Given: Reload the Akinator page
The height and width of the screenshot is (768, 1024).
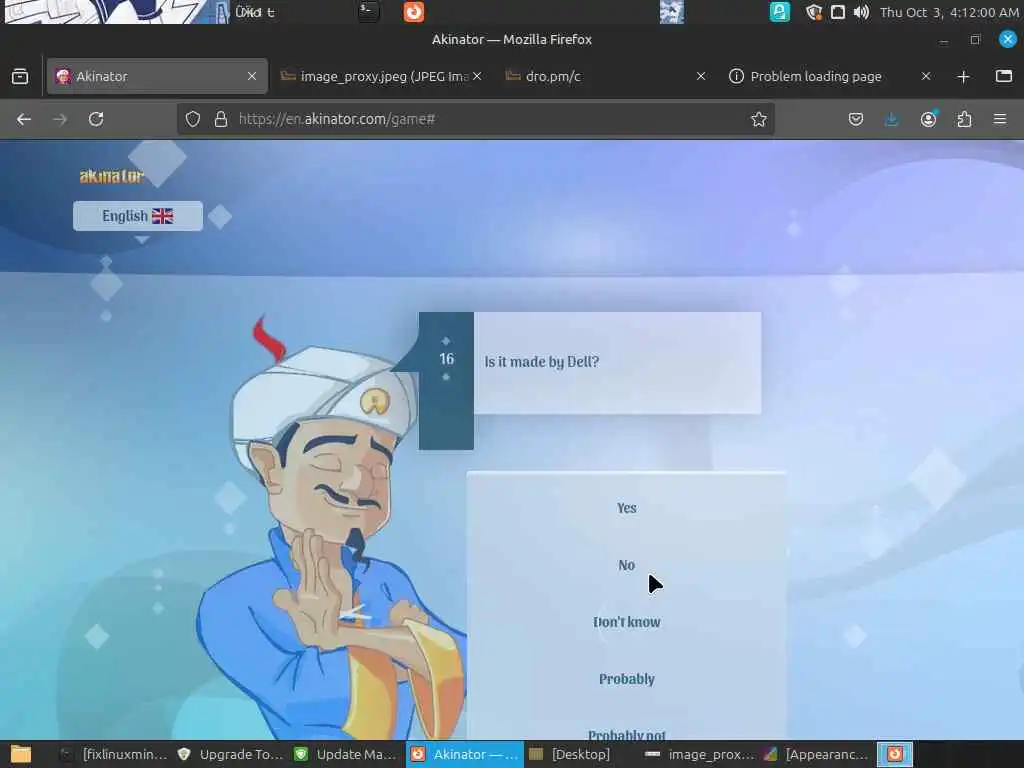Looking at the screenshot, I should (96, 120).
